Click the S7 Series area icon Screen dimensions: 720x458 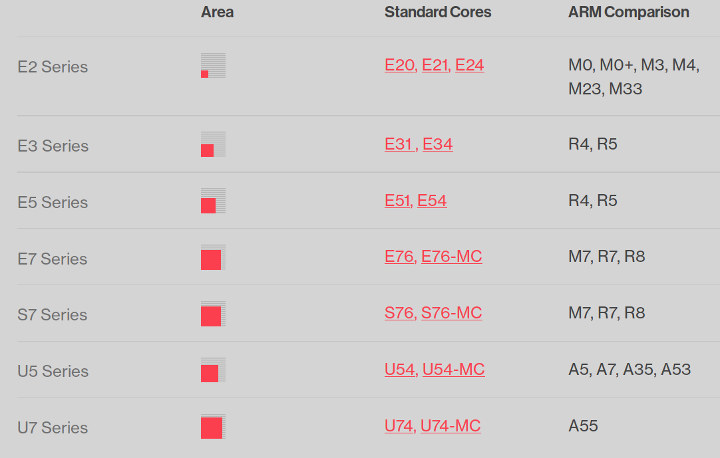(213, 314)
